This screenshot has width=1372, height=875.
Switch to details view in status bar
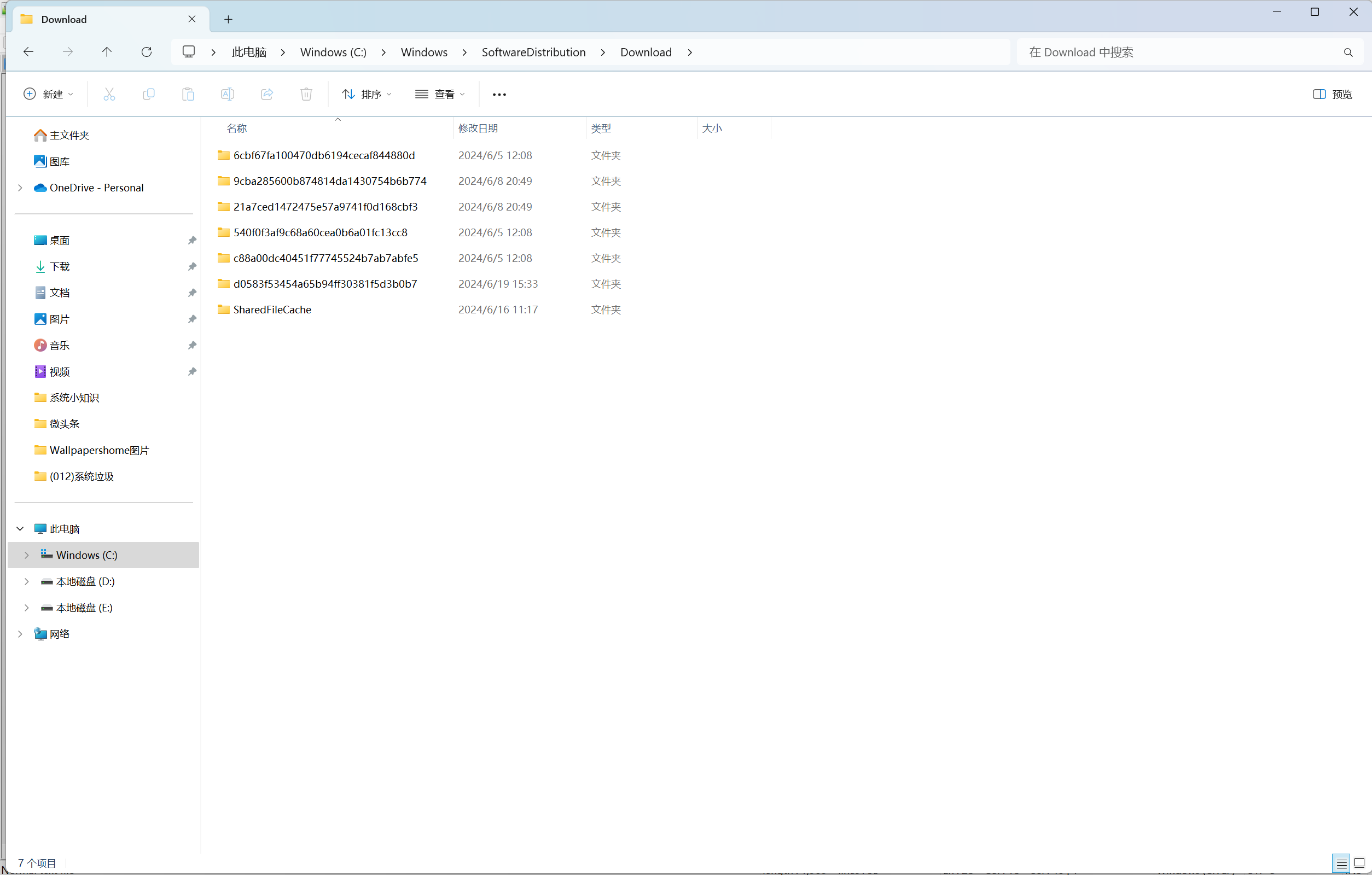coord(1341,863)
